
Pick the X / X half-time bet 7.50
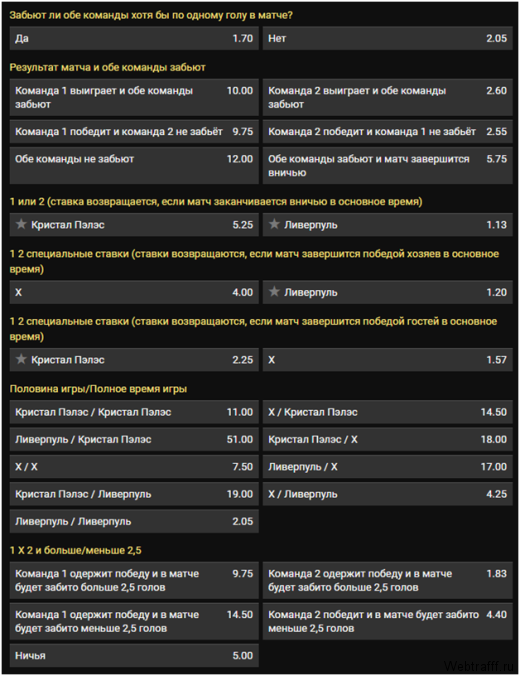(x=134, y=467)
